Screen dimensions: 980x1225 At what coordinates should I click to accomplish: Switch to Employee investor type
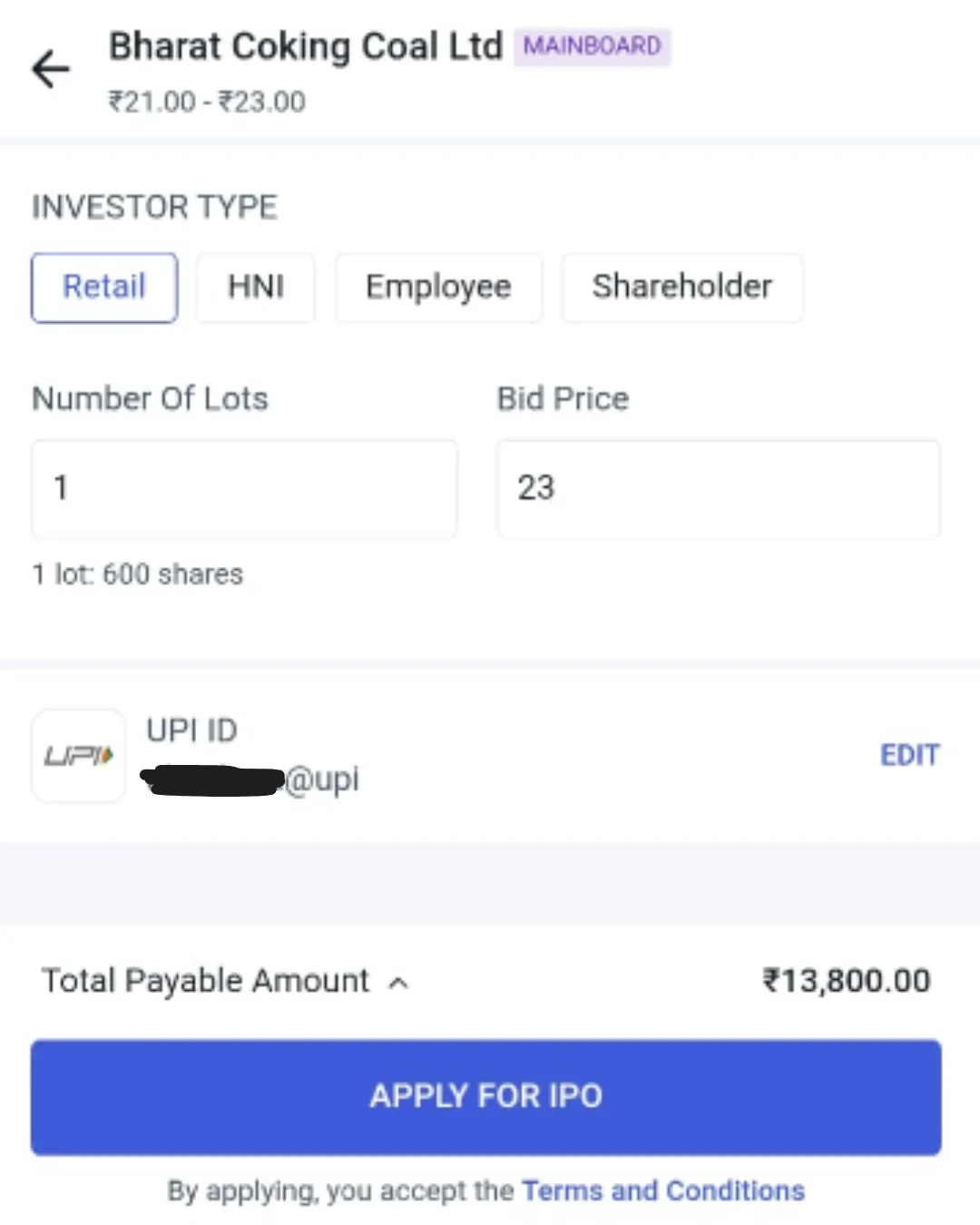(438, 288)
